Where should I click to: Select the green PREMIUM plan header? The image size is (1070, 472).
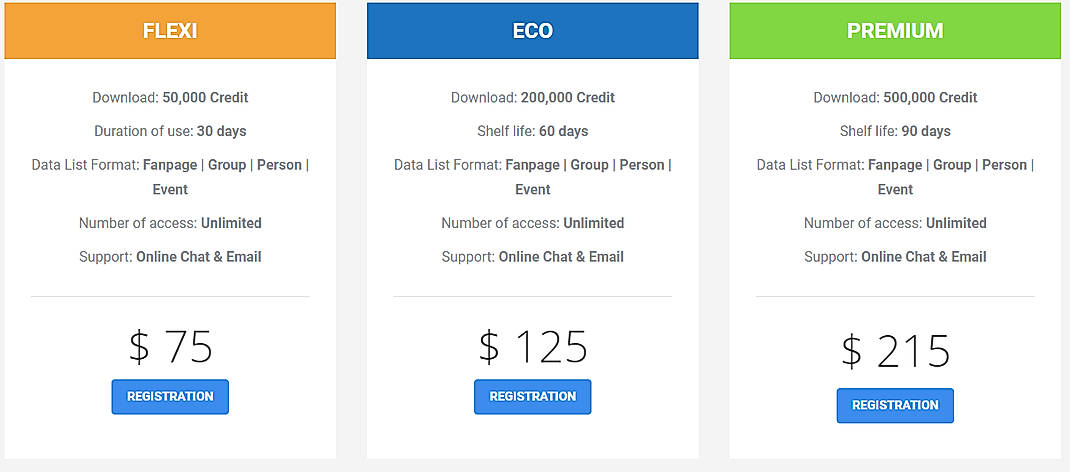coord(895,31)
